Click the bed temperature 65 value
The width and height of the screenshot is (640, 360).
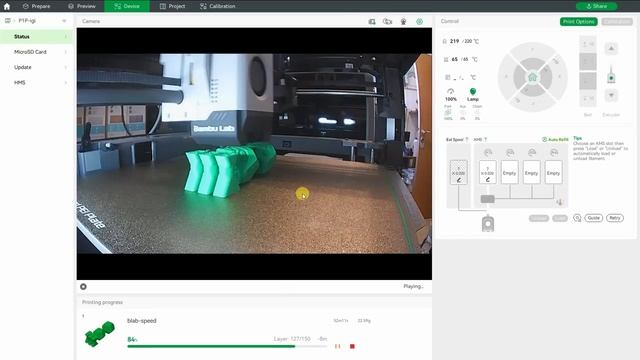pyautogui.click(x=454, y=59)
